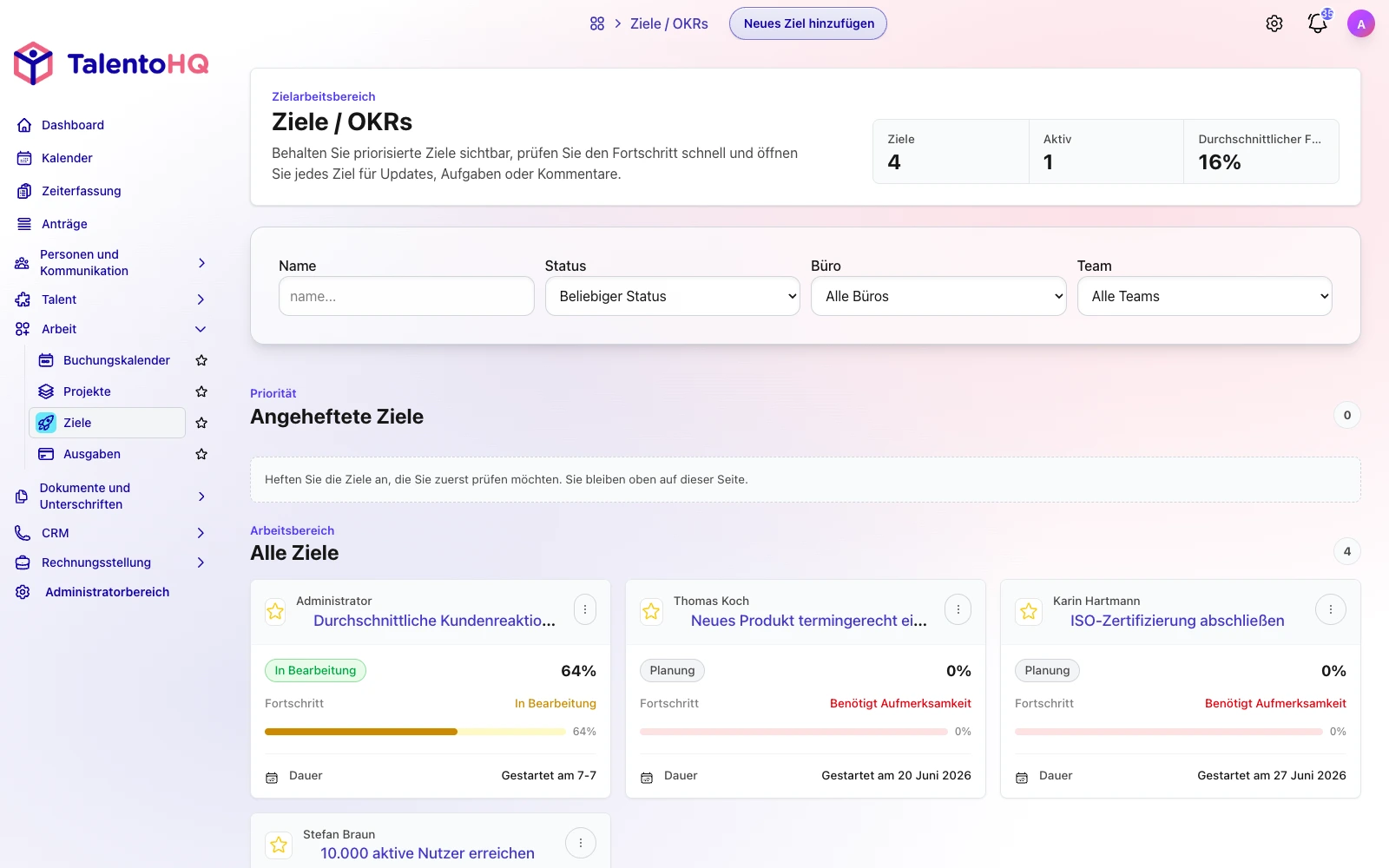1389x868 pixels.
Task: Expand the Talent submenu chevron
Action: tap(201, 299)
